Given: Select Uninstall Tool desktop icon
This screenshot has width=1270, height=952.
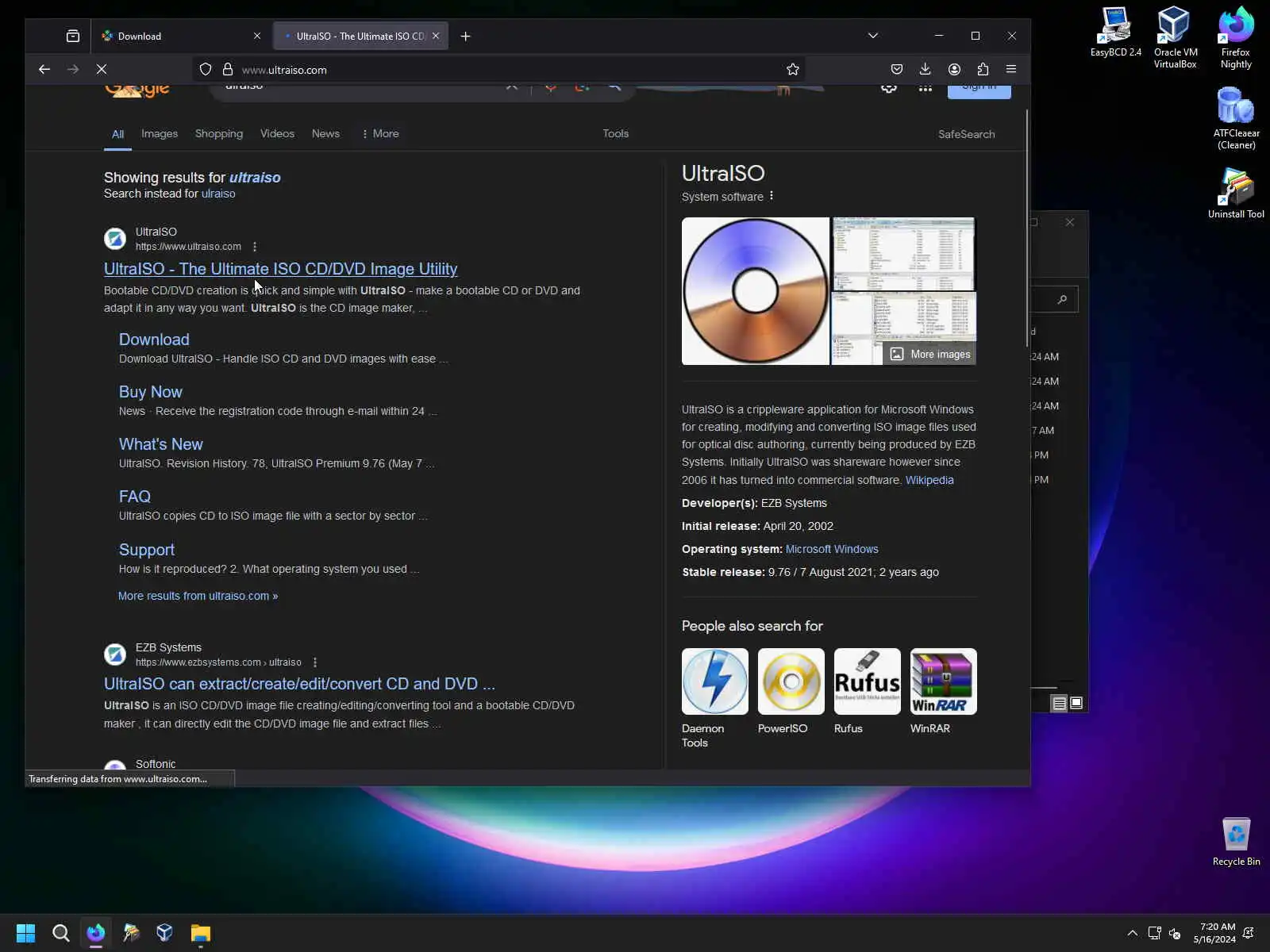Looking at the screenshot, I should tap(1236, 194).
